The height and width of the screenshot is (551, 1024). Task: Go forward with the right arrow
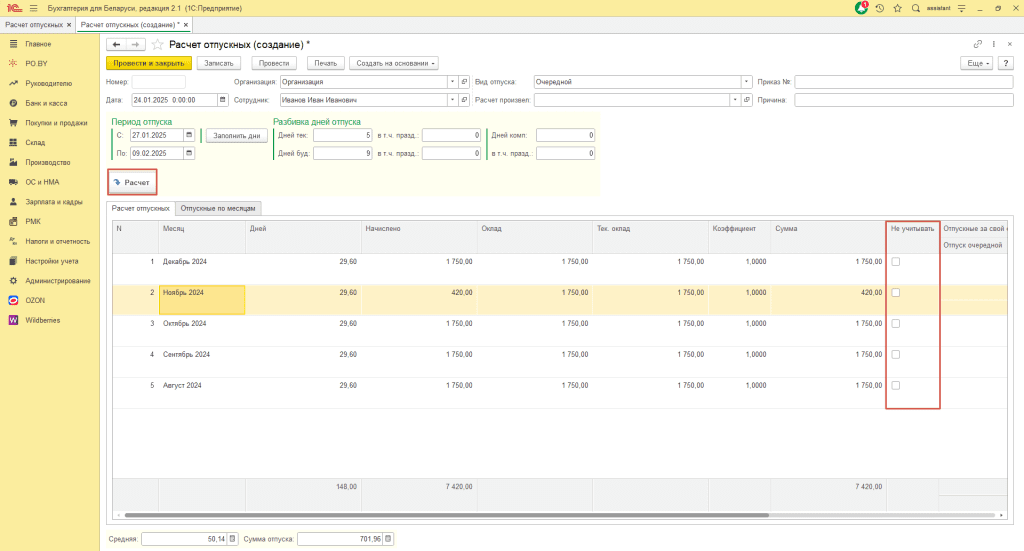click(x=135, y=44)
